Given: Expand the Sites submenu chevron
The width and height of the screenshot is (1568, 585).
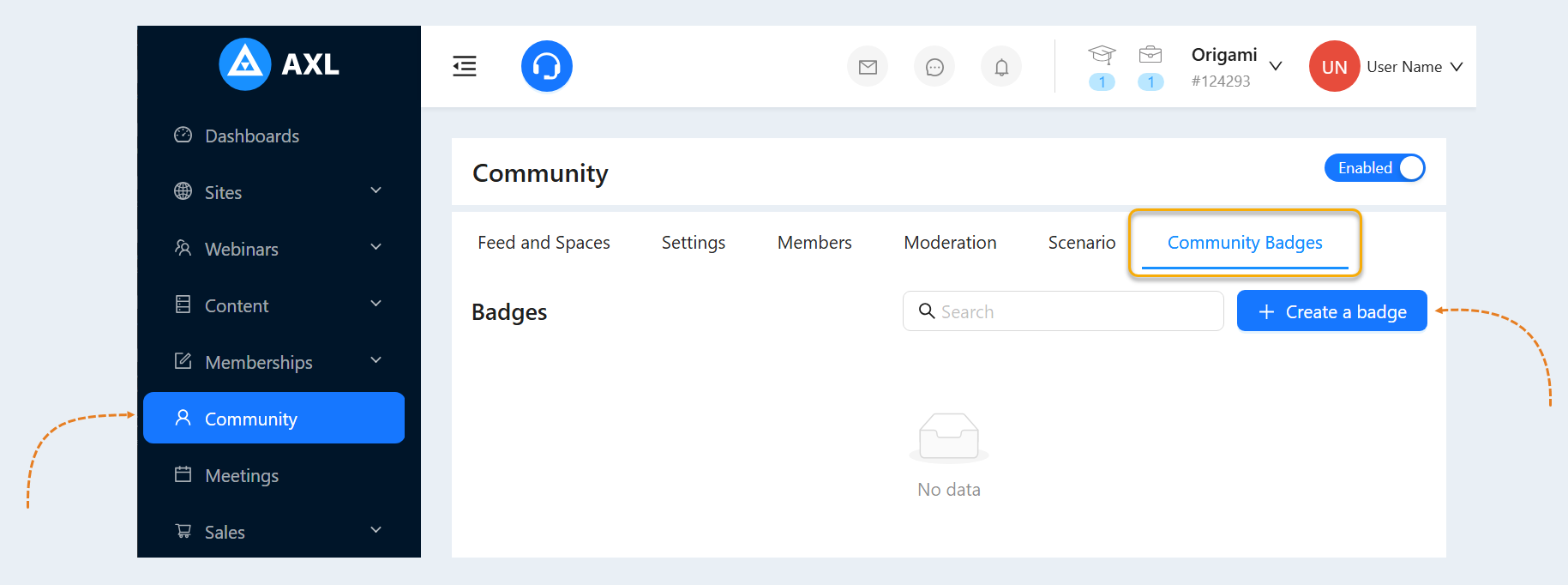Looking at the screenshot, I should (x=375, y=190).
